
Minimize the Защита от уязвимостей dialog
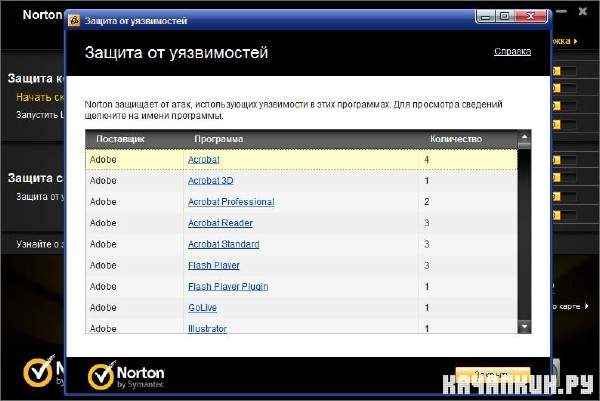(x=485, y=16)
